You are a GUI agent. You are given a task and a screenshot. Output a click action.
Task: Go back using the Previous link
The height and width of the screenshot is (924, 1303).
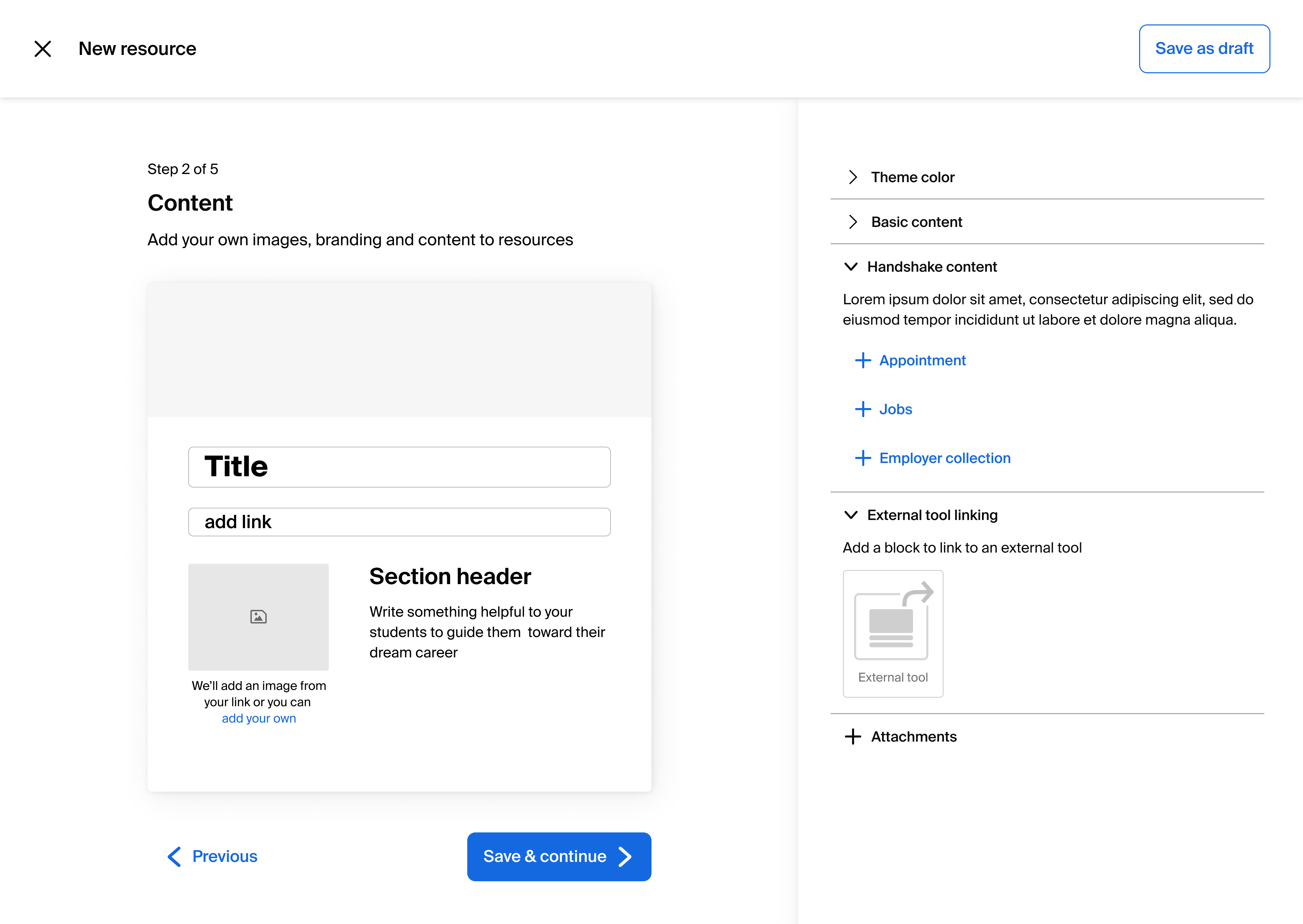(x=225, y=856)
